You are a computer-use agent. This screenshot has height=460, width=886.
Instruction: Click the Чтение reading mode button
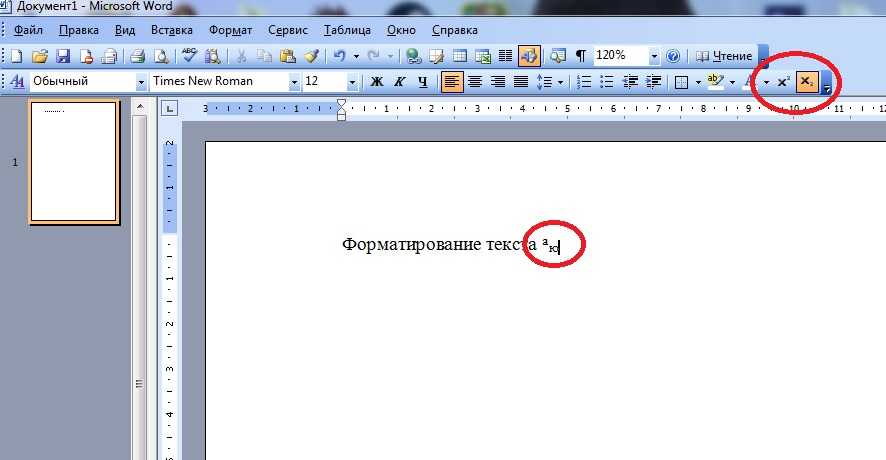724,56
